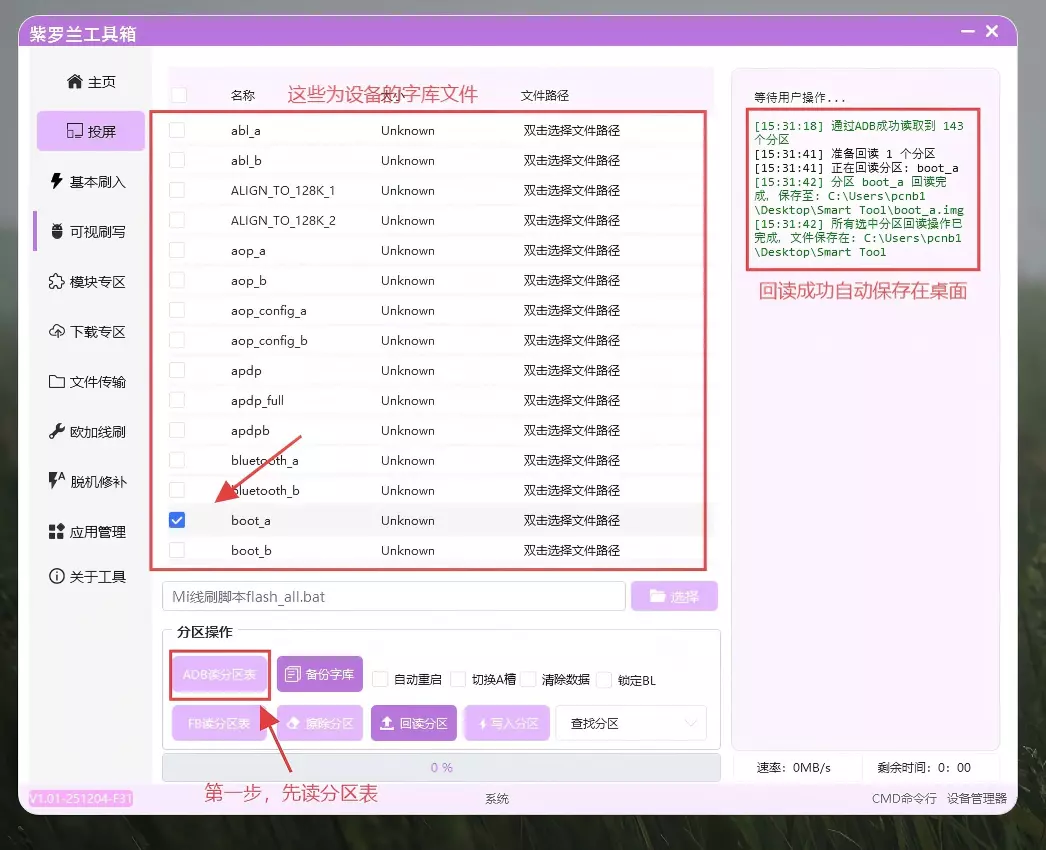This screenshot has width=1046, height=850.
Task: Open the 模块专区 module zone
Action: 88,281
